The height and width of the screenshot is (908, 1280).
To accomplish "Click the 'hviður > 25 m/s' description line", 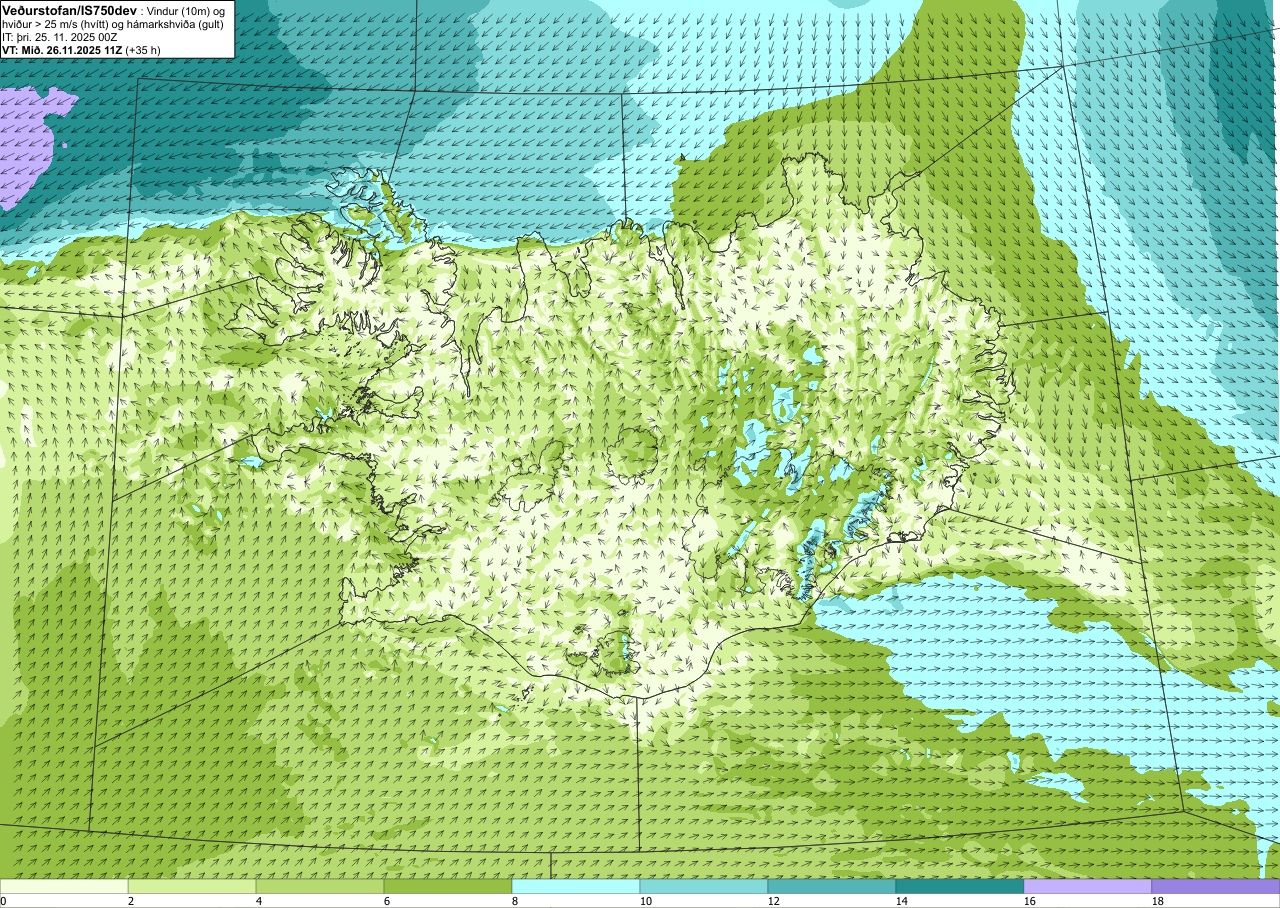I will tap(114, 23).
